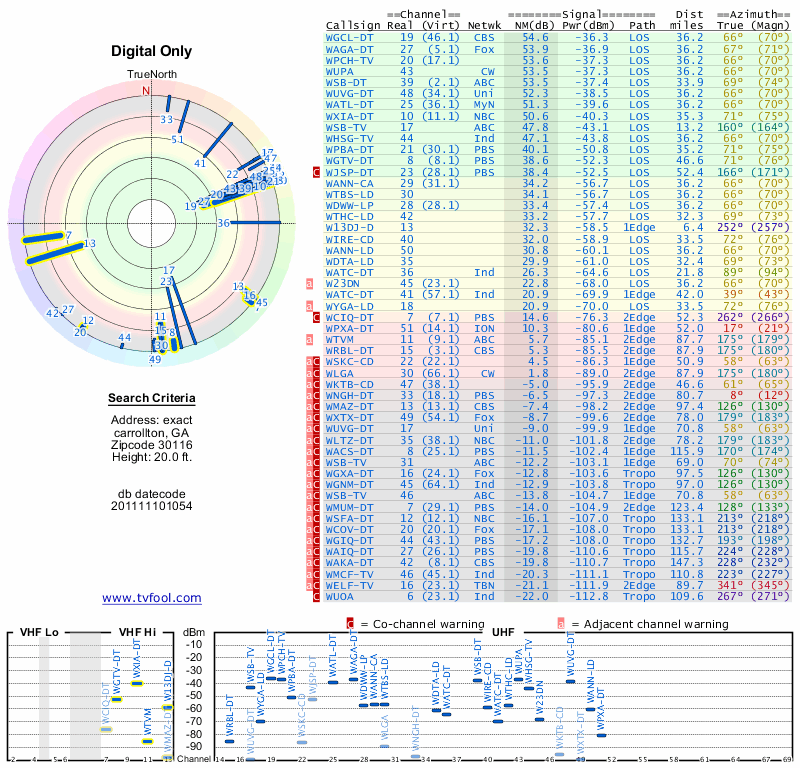Click the pink Adjacent channel warning legend icon
800x768 pixels.
561,624
